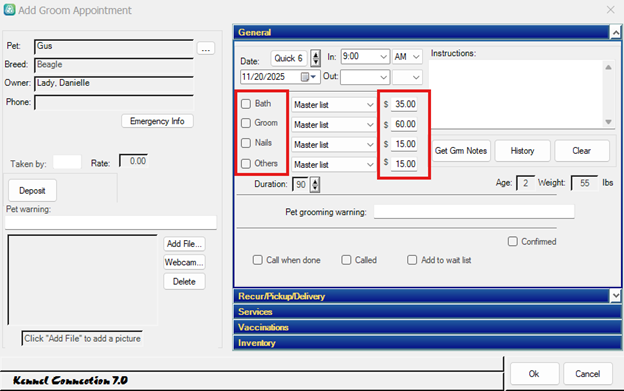Click the Webcam... button
624x391 pixels.
click(184, 263)
